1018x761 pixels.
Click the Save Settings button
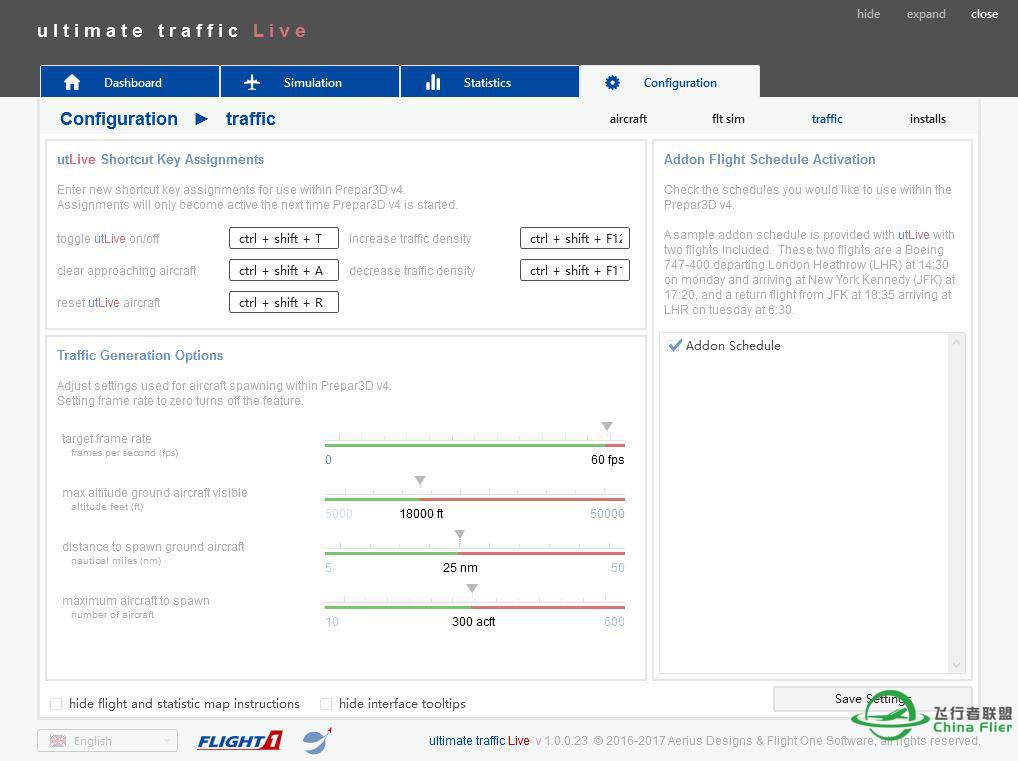(873, 699)
